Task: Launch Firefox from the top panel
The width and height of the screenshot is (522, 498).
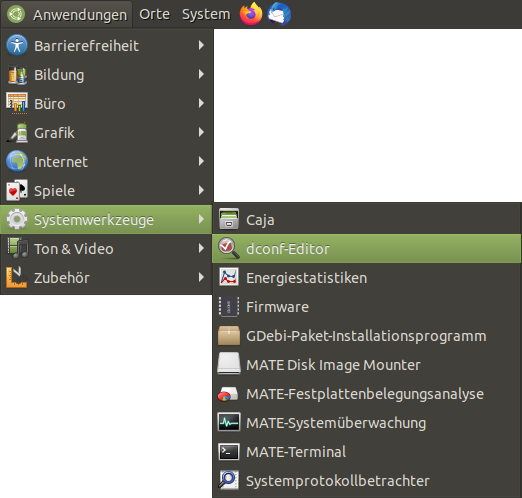Action: 251,14
